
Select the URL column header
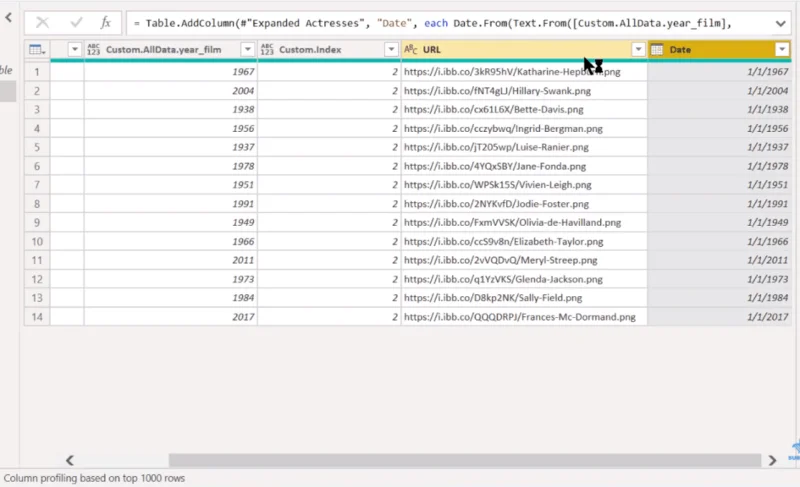click(524, 49)
